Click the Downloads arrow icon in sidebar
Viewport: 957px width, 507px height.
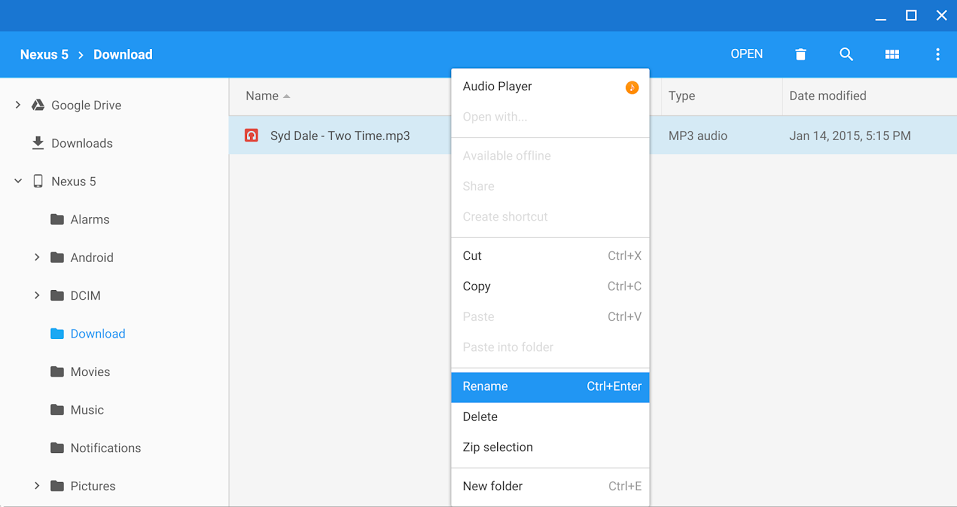click(38, 143)
